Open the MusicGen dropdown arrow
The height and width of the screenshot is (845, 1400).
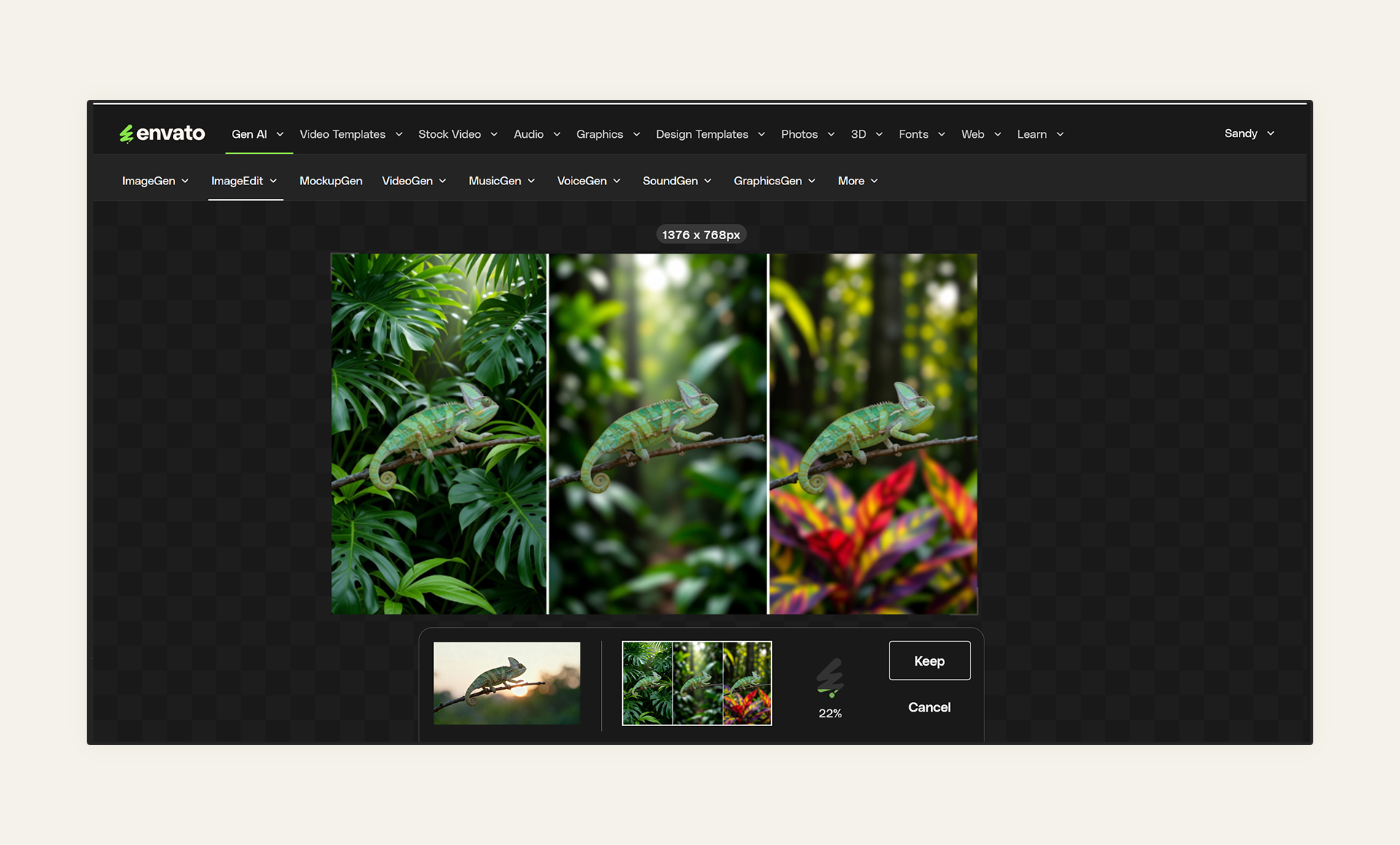click(x=532, y=181)
